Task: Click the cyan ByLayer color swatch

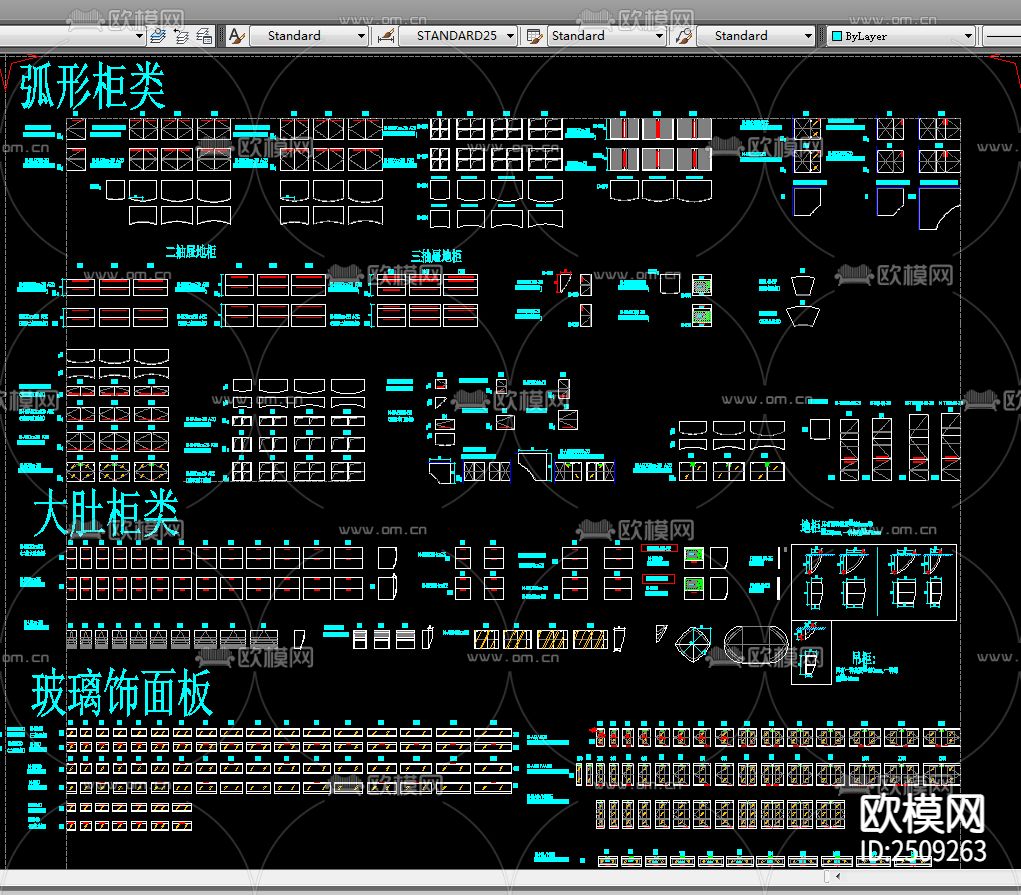Action: click(837, 36)
